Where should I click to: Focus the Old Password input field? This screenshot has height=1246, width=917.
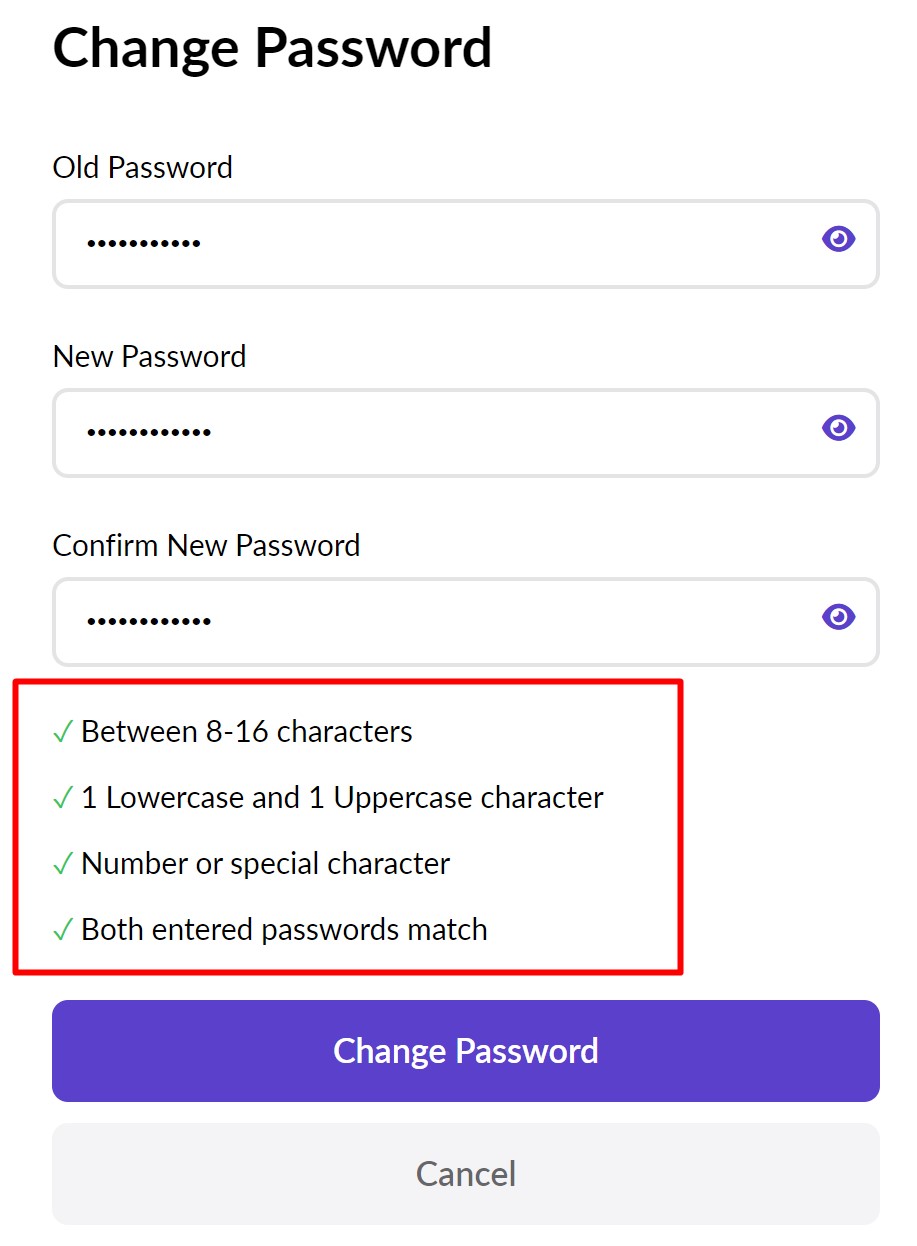430,243
